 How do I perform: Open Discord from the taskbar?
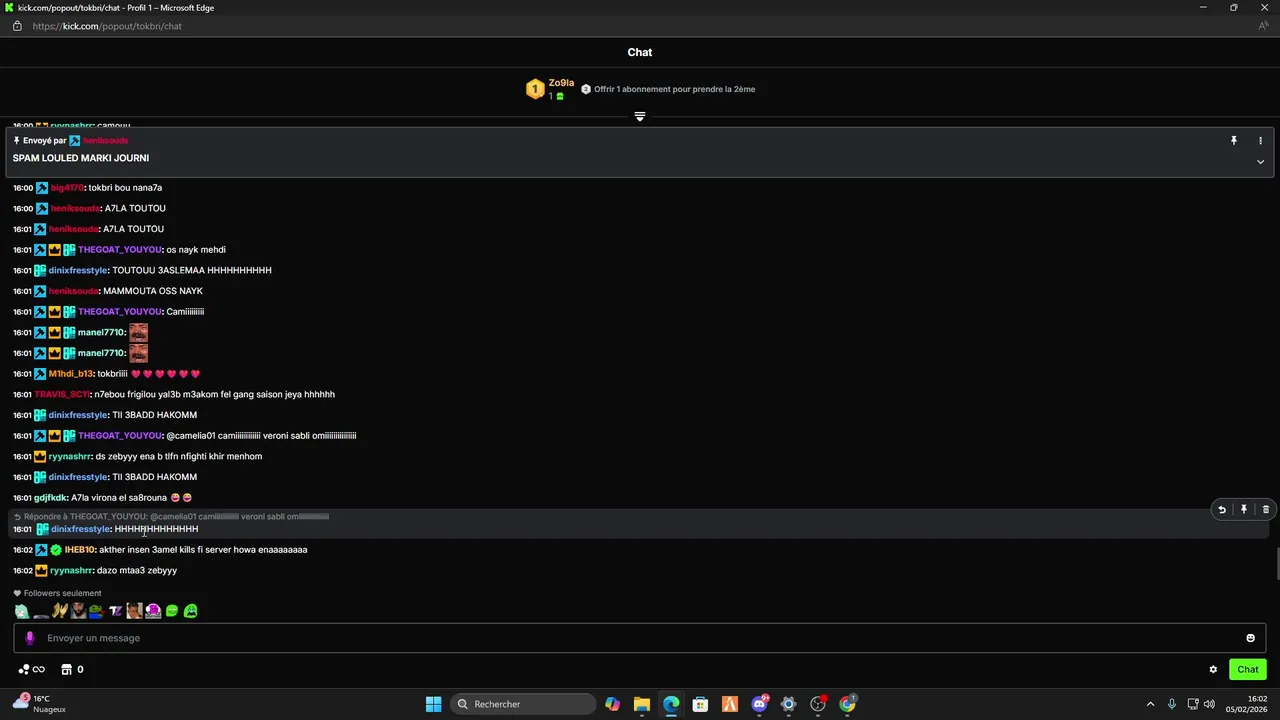point(759,704)
